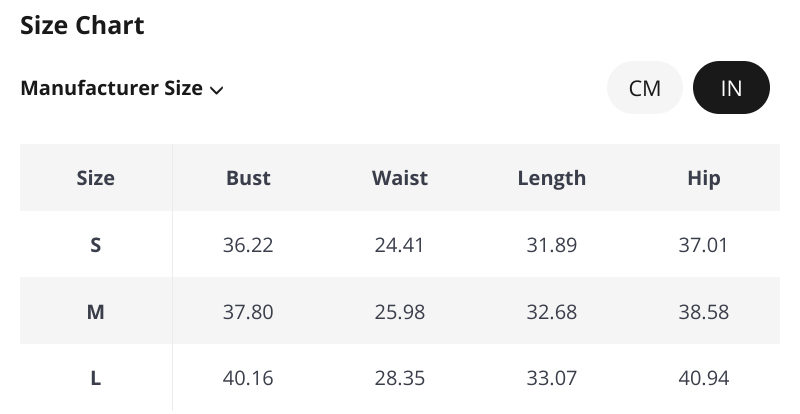Click bust value 36.22 for size S
Viewport: 800px width, 414px height.
(248, 245)
